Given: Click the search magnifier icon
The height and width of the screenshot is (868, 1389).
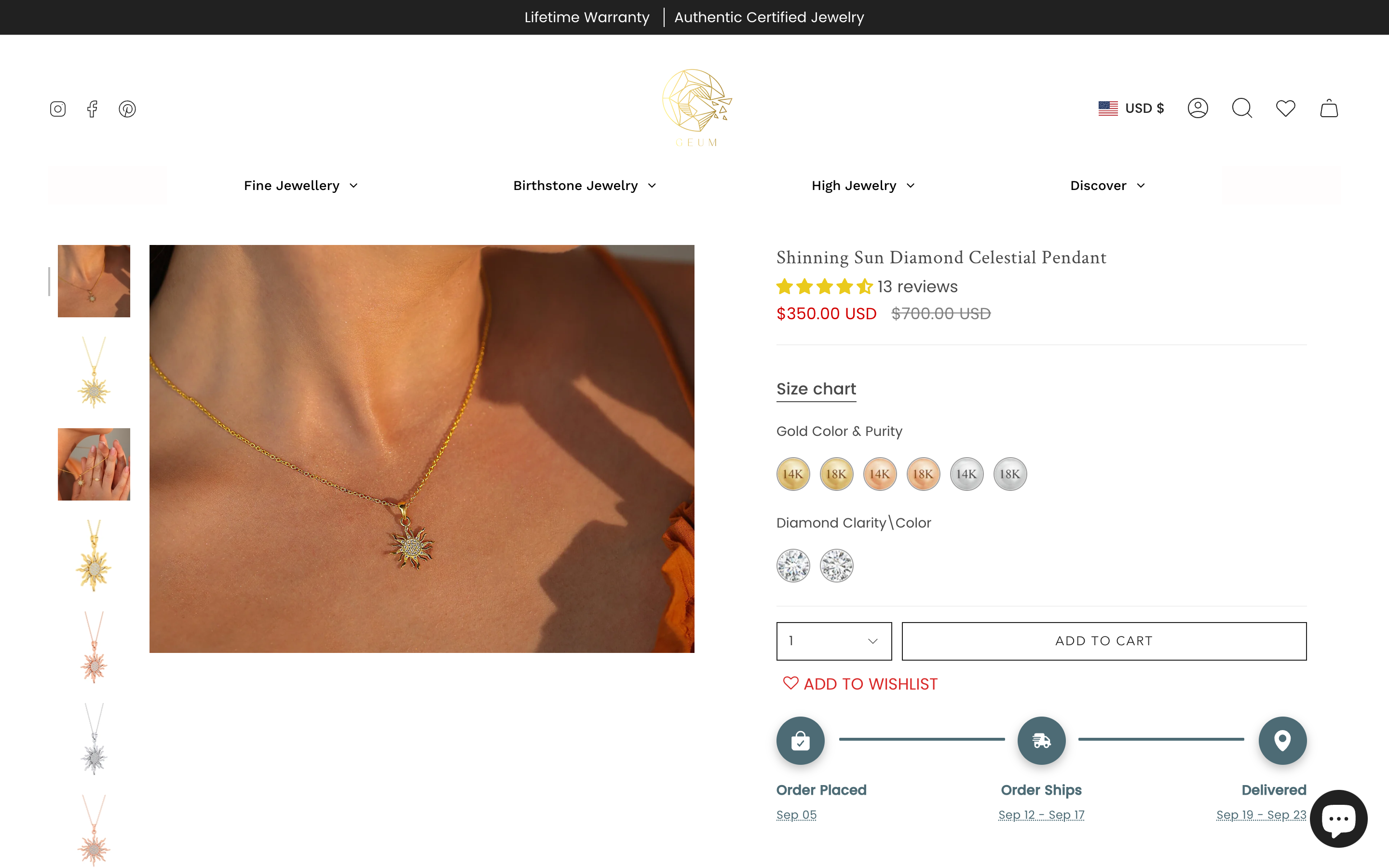Looking at the screenshot, I should 1241,108.
